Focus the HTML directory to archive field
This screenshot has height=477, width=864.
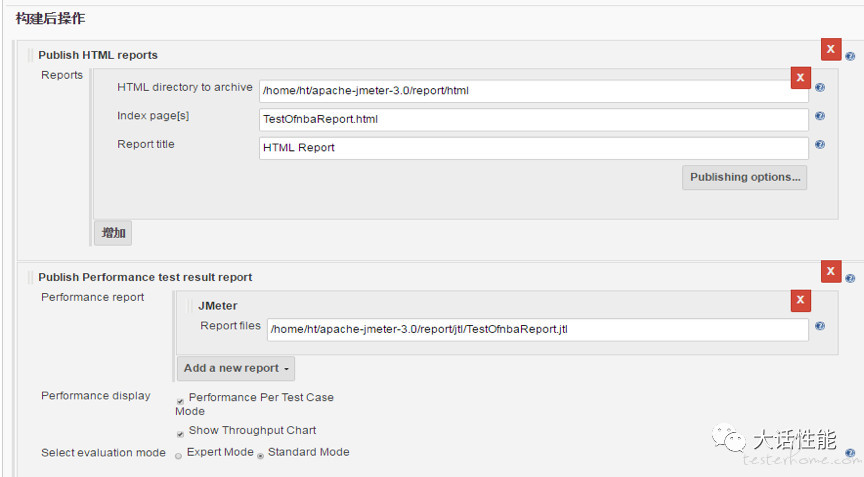(x=533, y=91)
